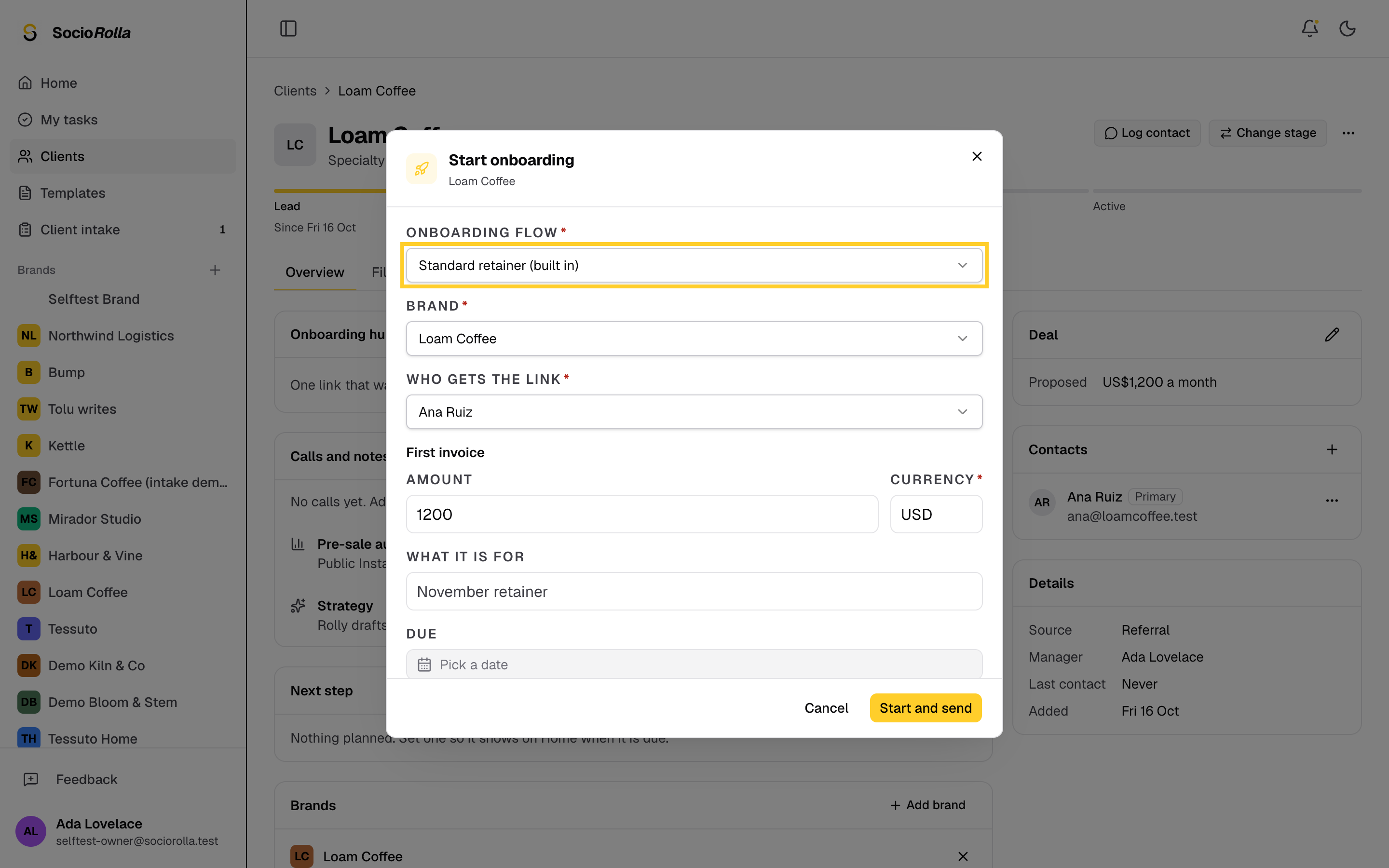Click the NL Northwind Logistics avatar
The height and width of the screenshot is (868, 1389).
(x=29, y=336)
